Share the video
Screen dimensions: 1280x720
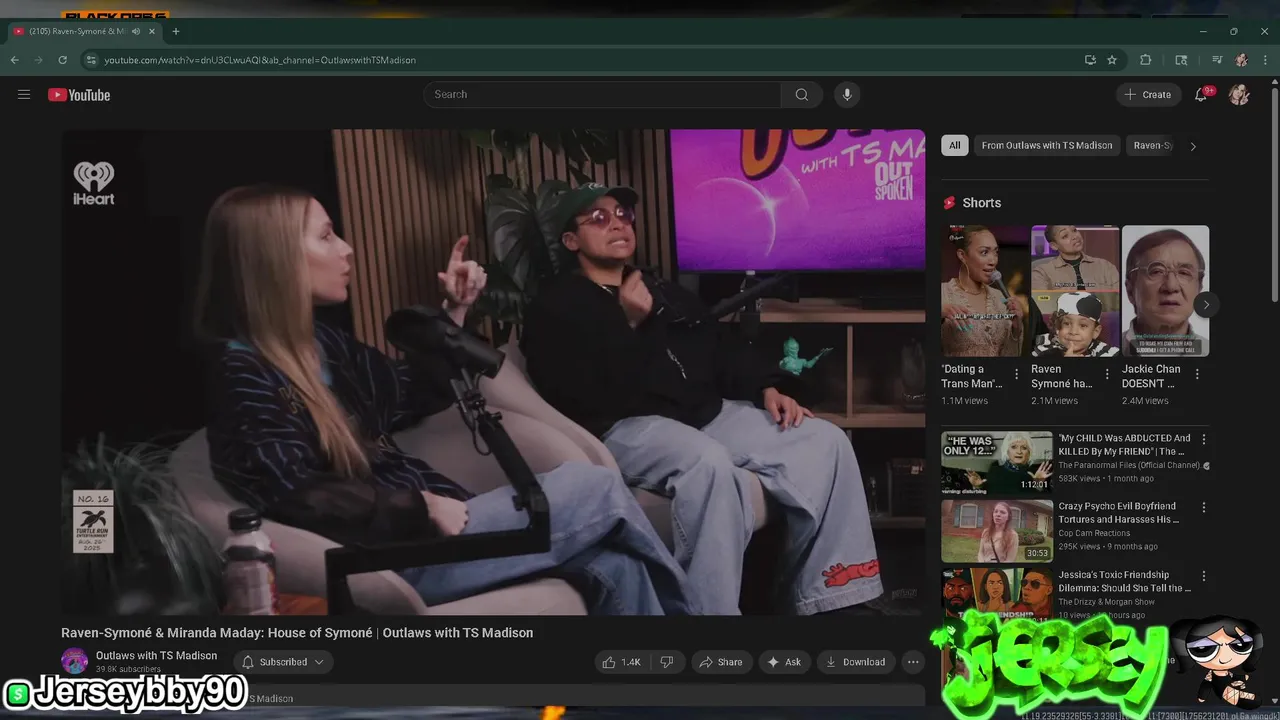(721, 662)
